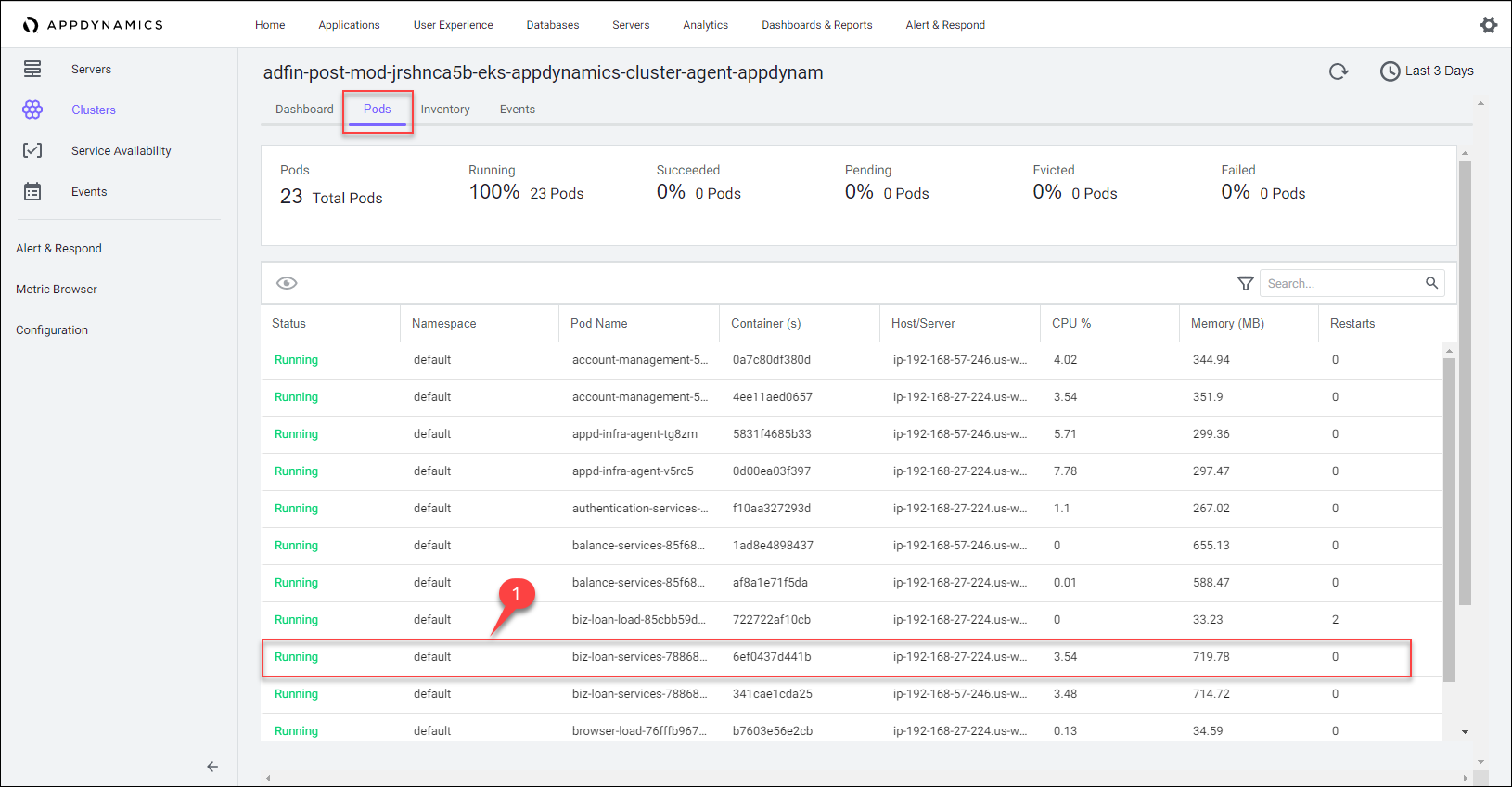Open the Last 3 Days time range
Viewport: 1512px width, 787px height.
pos(1427,71)
